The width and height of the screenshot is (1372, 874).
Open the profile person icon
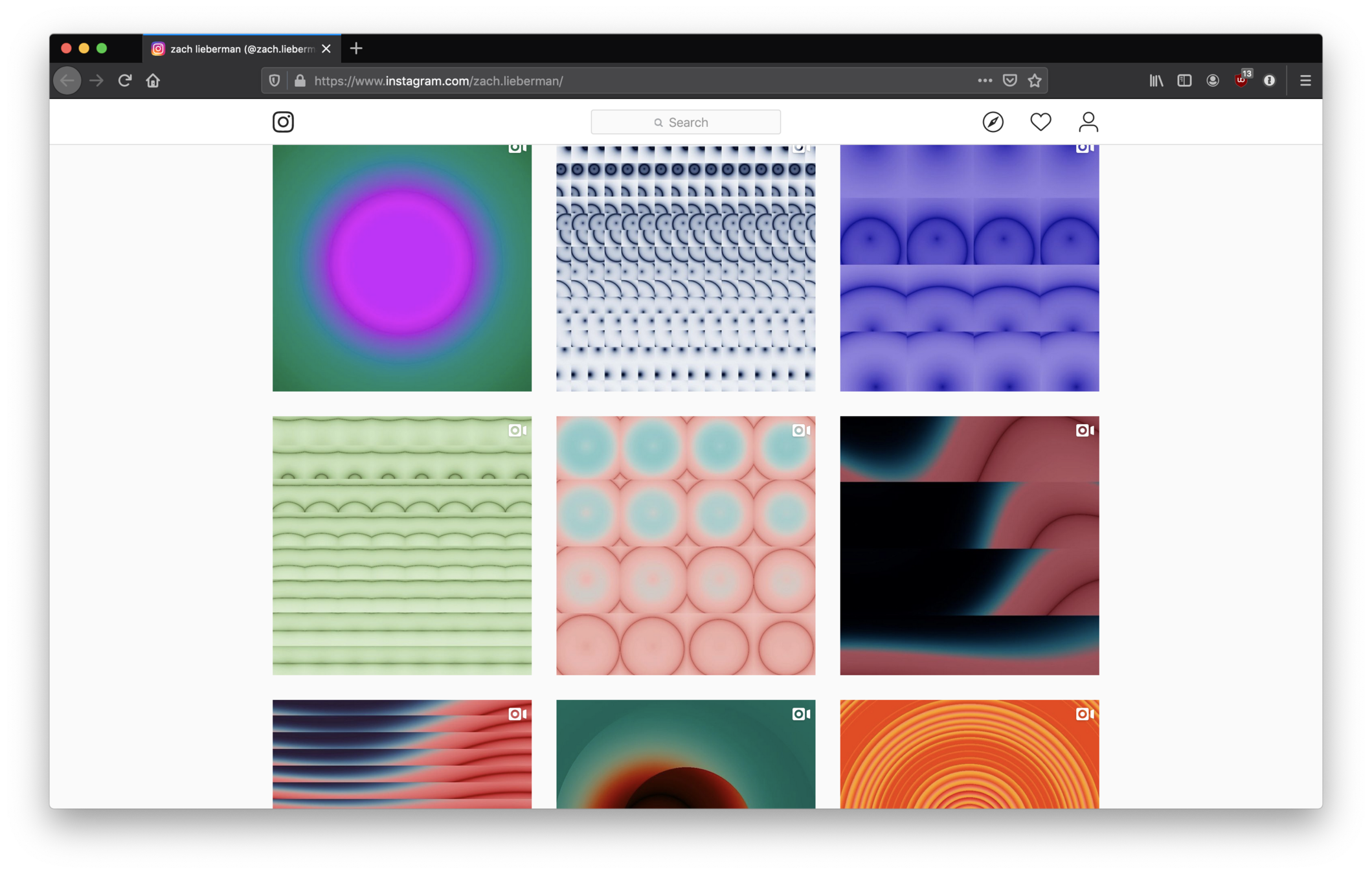point(1088,122)
